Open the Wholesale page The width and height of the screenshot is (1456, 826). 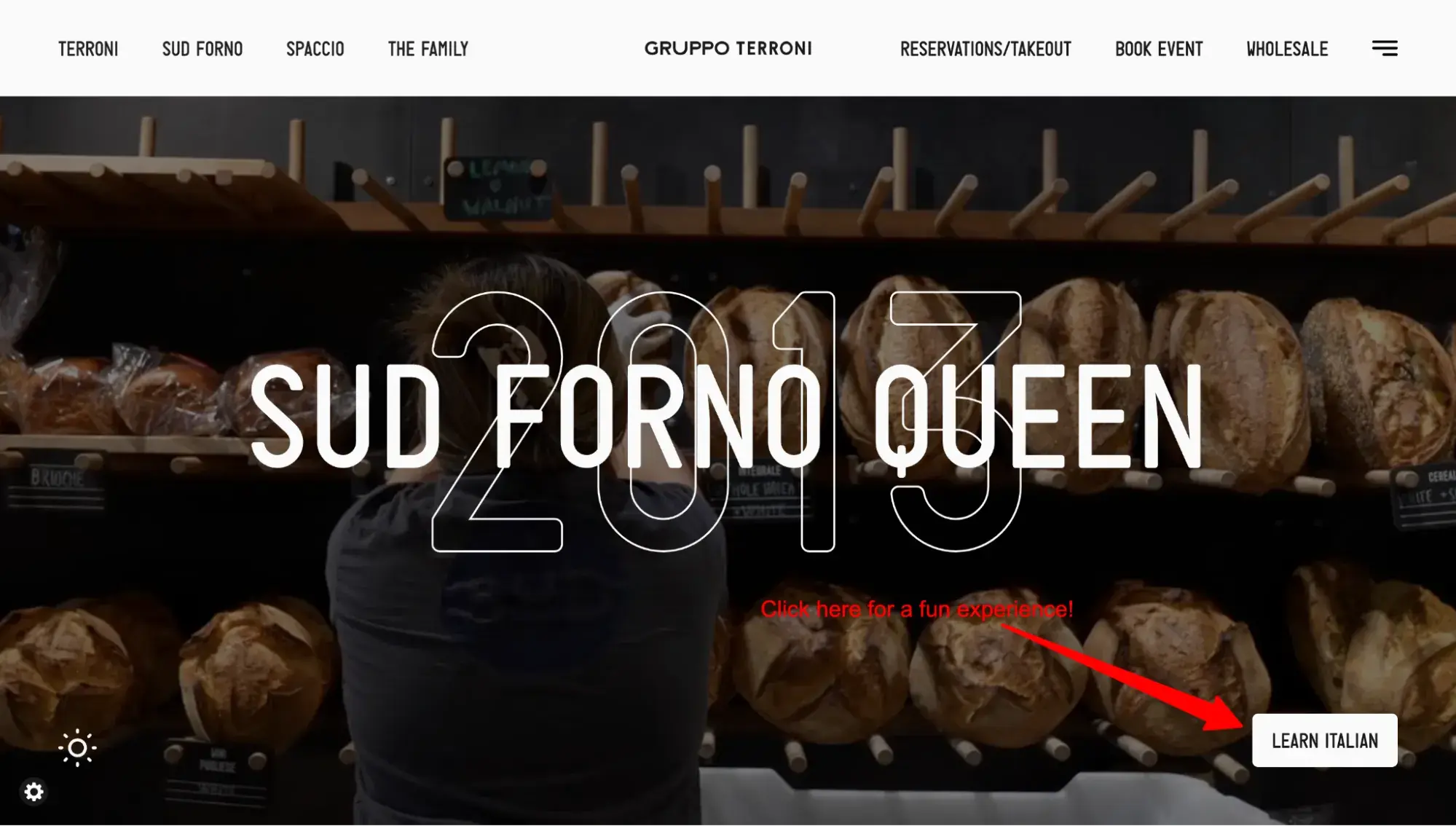pyautogui.click(x=1287, y=49)
